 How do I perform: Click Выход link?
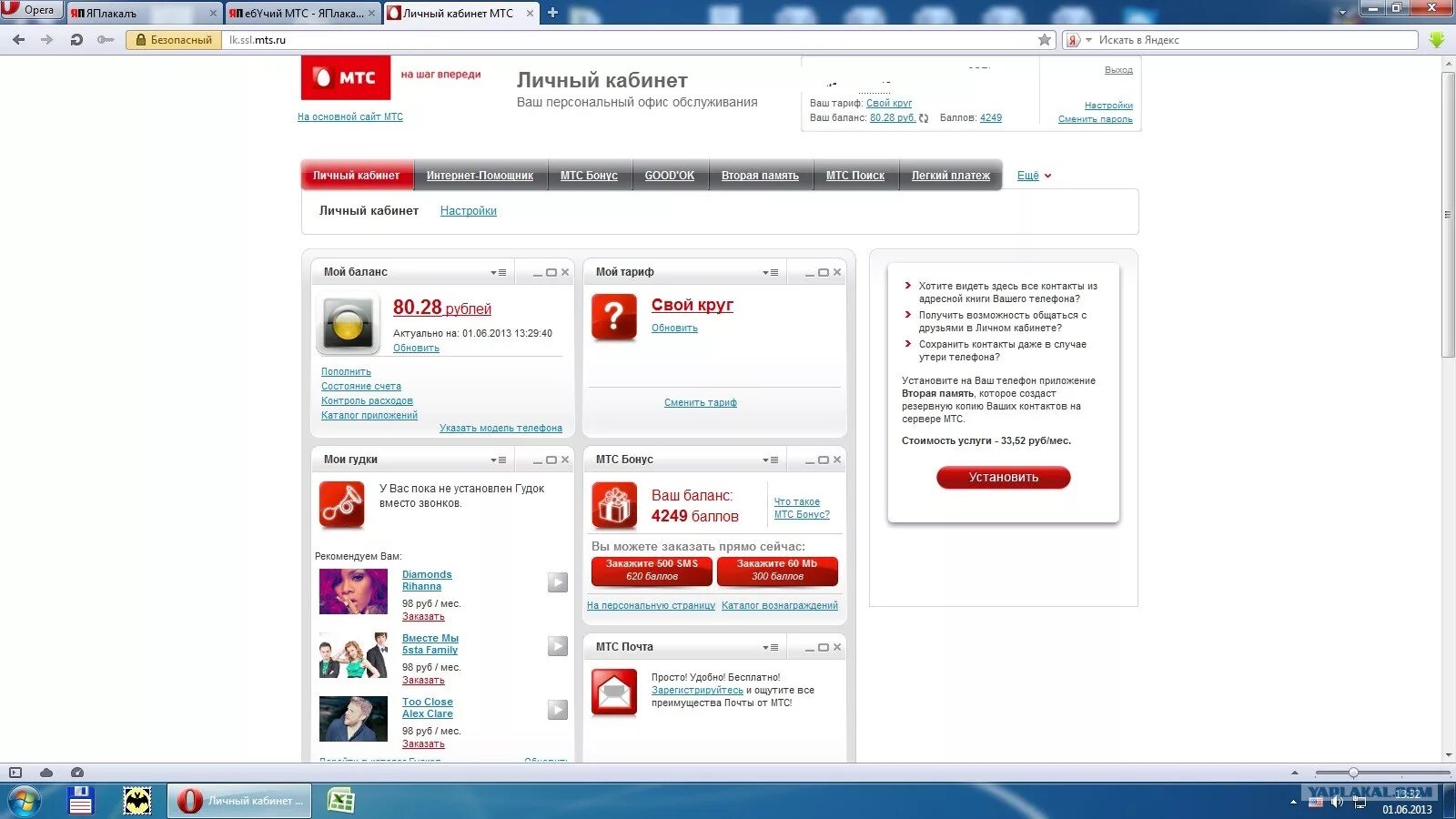(x=1118, y=70)
